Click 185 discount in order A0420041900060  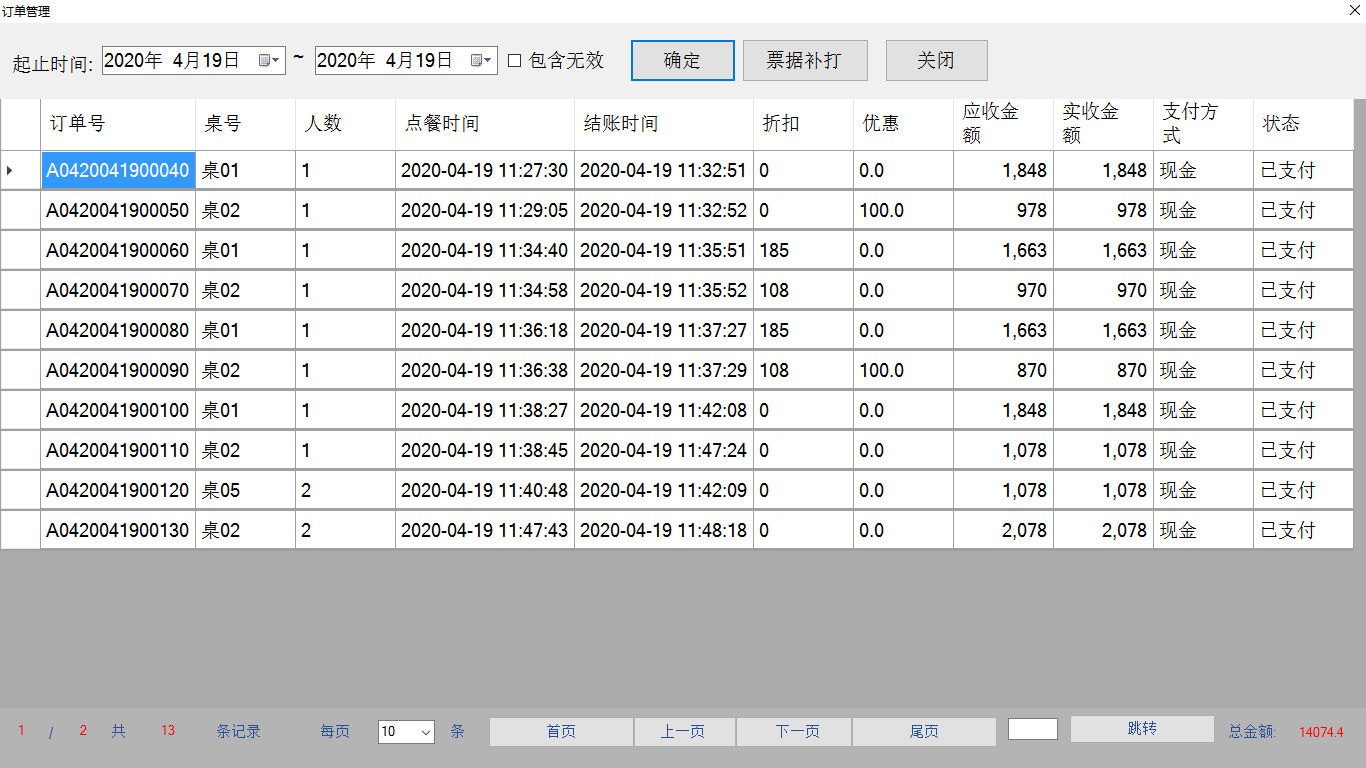tap(804, 251)
